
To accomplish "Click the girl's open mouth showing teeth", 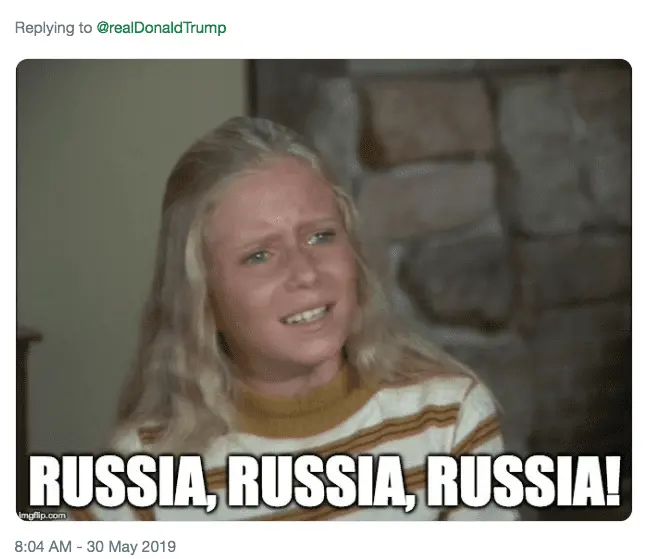I will [x=308, y=316].
